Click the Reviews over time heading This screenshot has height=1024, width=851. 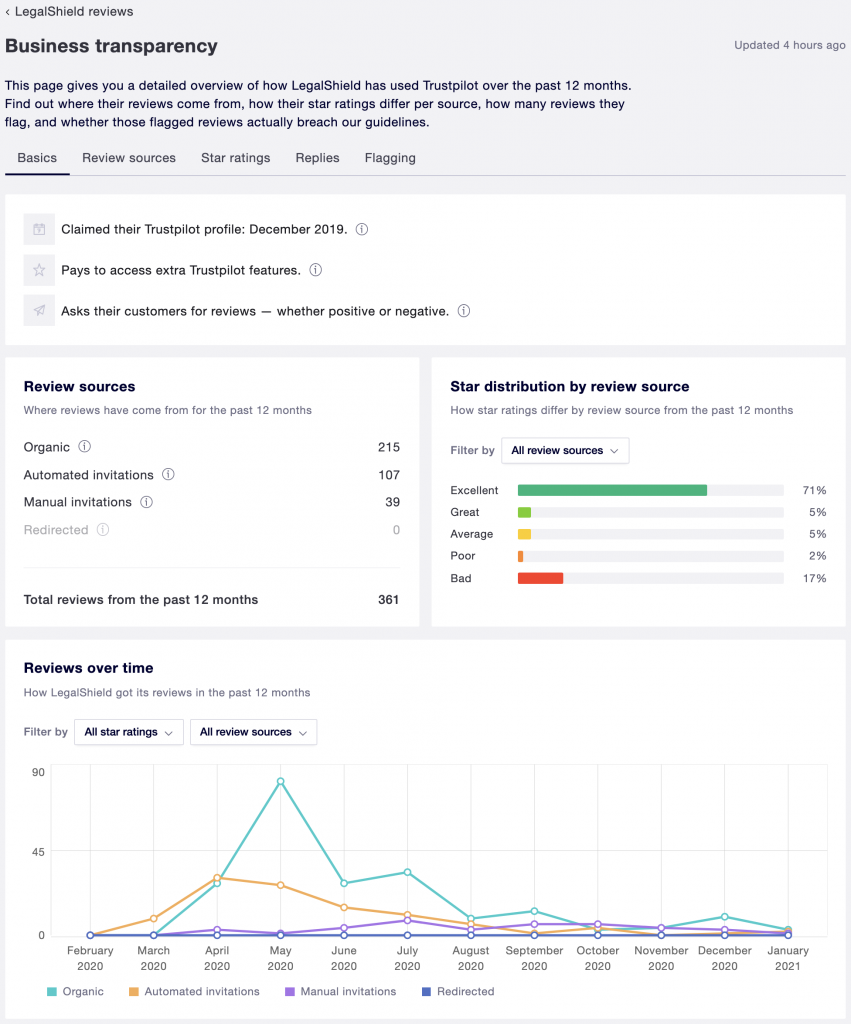[89, 668]
